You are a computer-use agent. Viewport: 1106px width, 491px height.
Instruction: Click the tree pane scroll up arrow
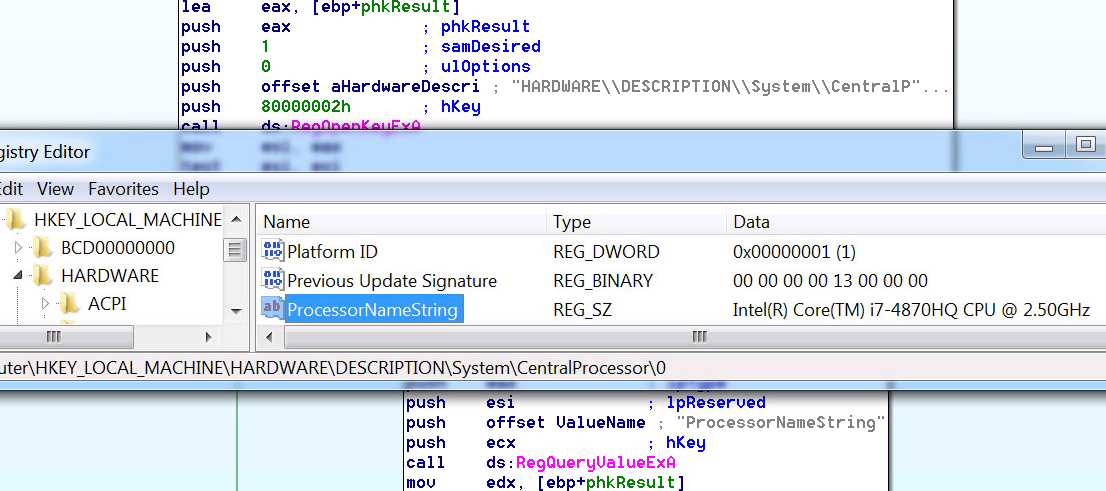tap(236, 219)
